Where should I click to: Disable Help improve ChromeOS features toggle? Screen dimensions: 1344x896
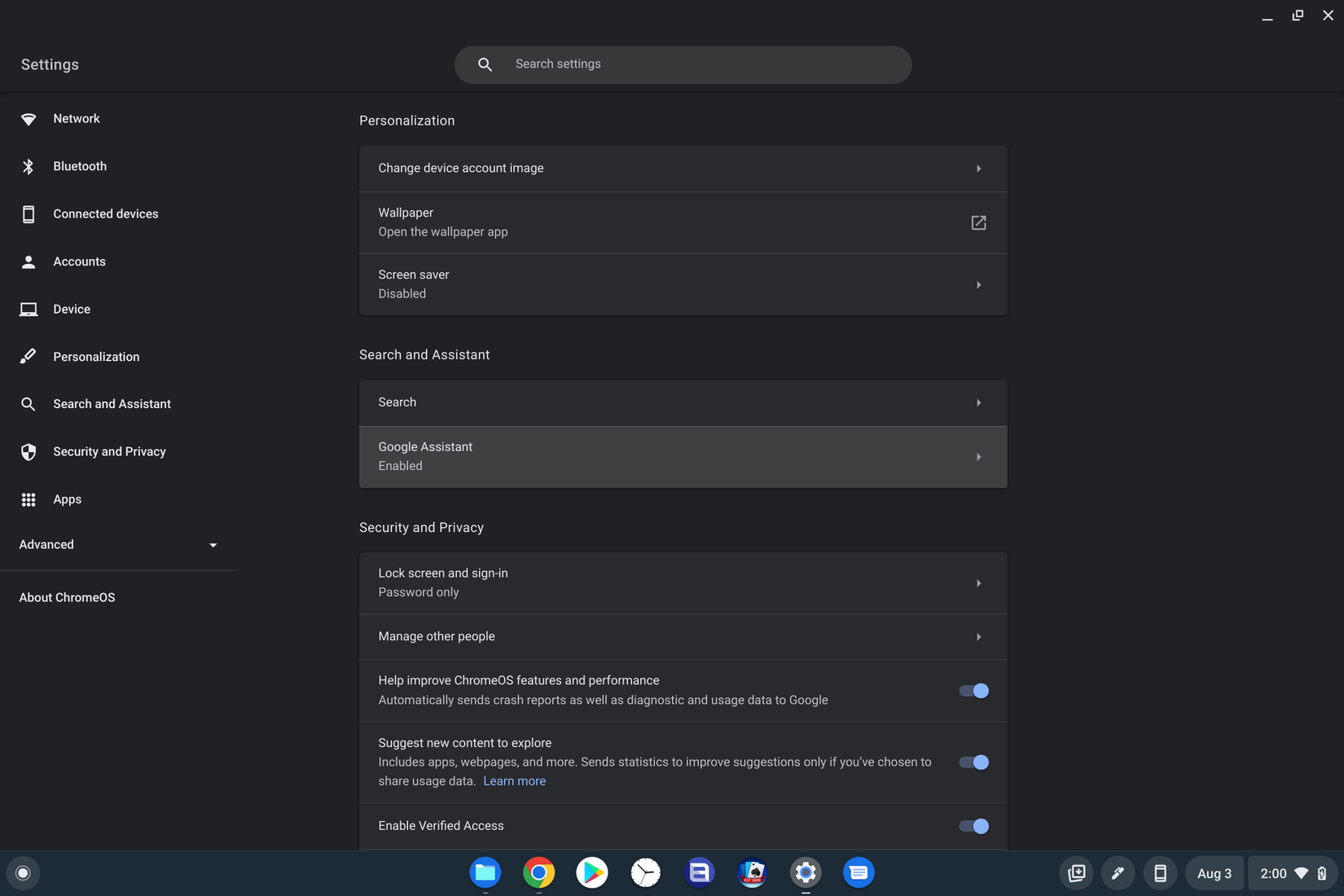[x=973, y=691]
